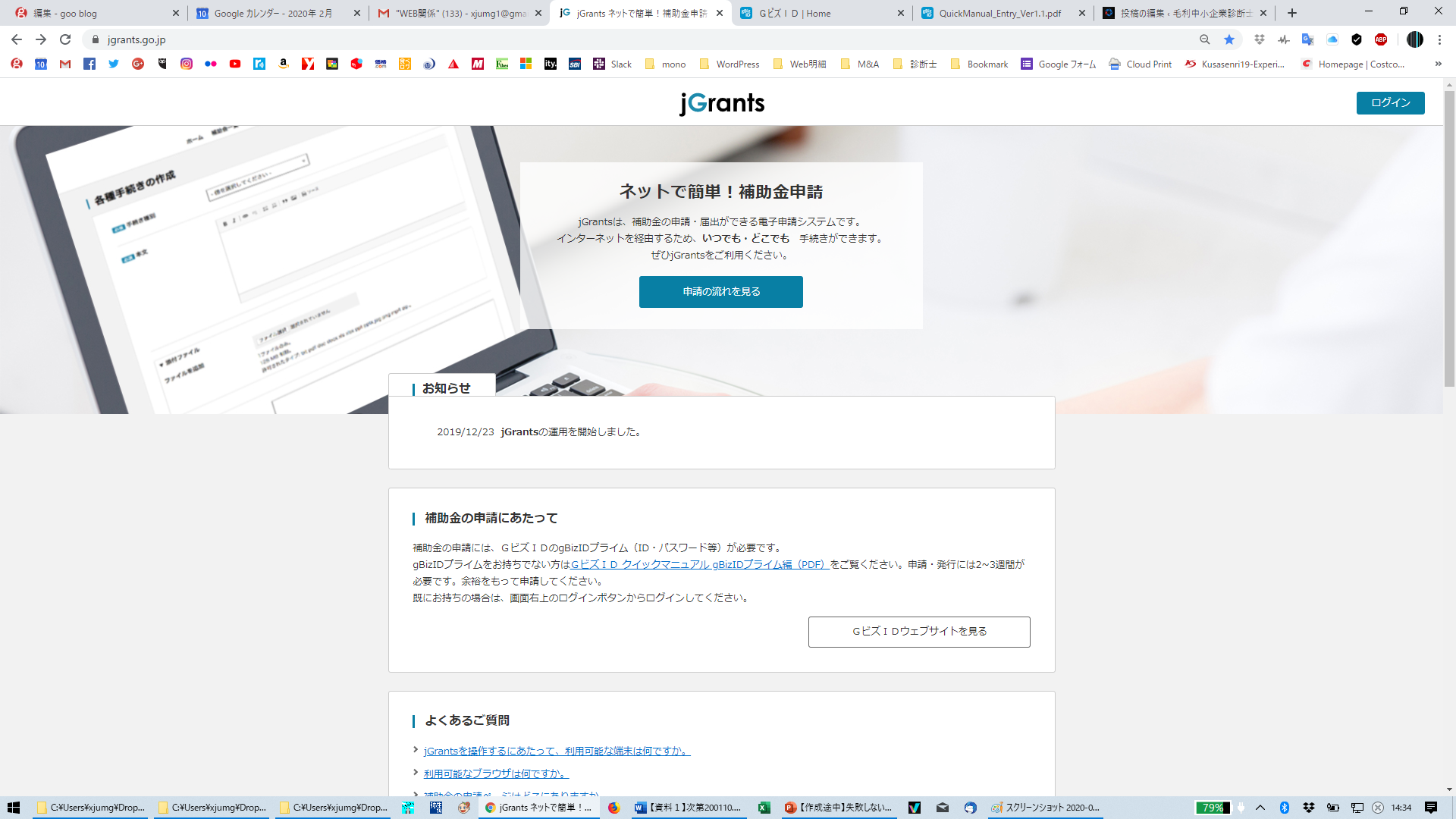The image size is (1456, 819).
Task: Open FAQ about 利用可能な端末
Action: click(x=557, y=752)
